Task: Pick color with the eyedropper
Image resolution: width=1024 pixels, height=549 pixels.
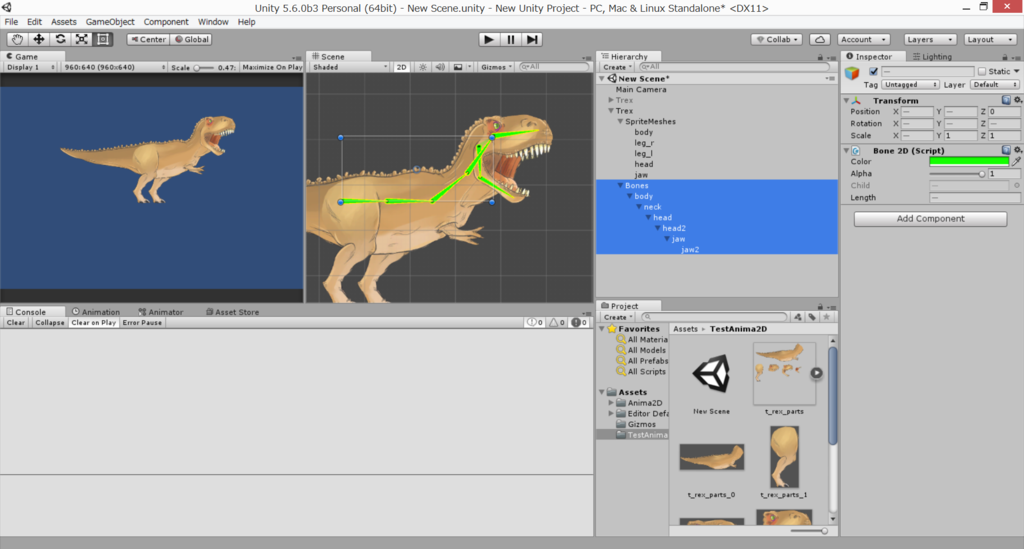Action: coord(1016,161)
